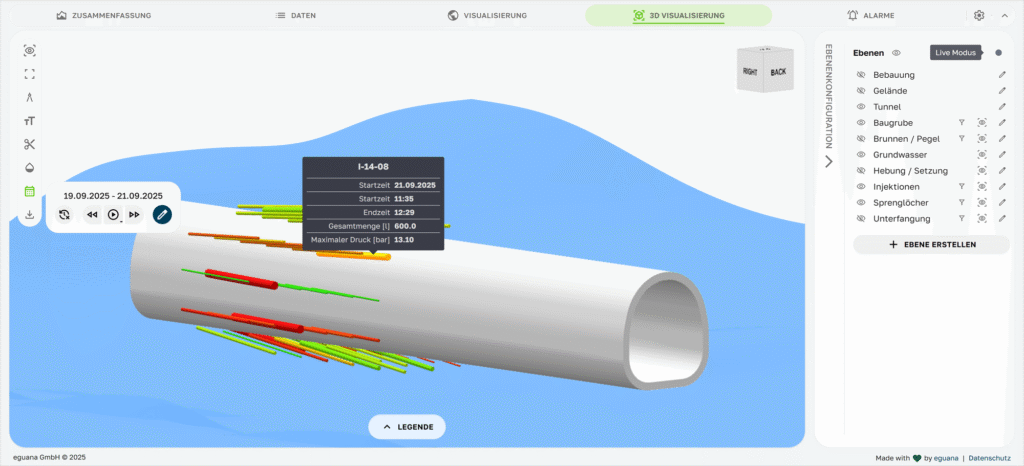The height and width of the screenshot is (466, 1024).
Task: Click the text size tool icon
Action: click(29, 121)
